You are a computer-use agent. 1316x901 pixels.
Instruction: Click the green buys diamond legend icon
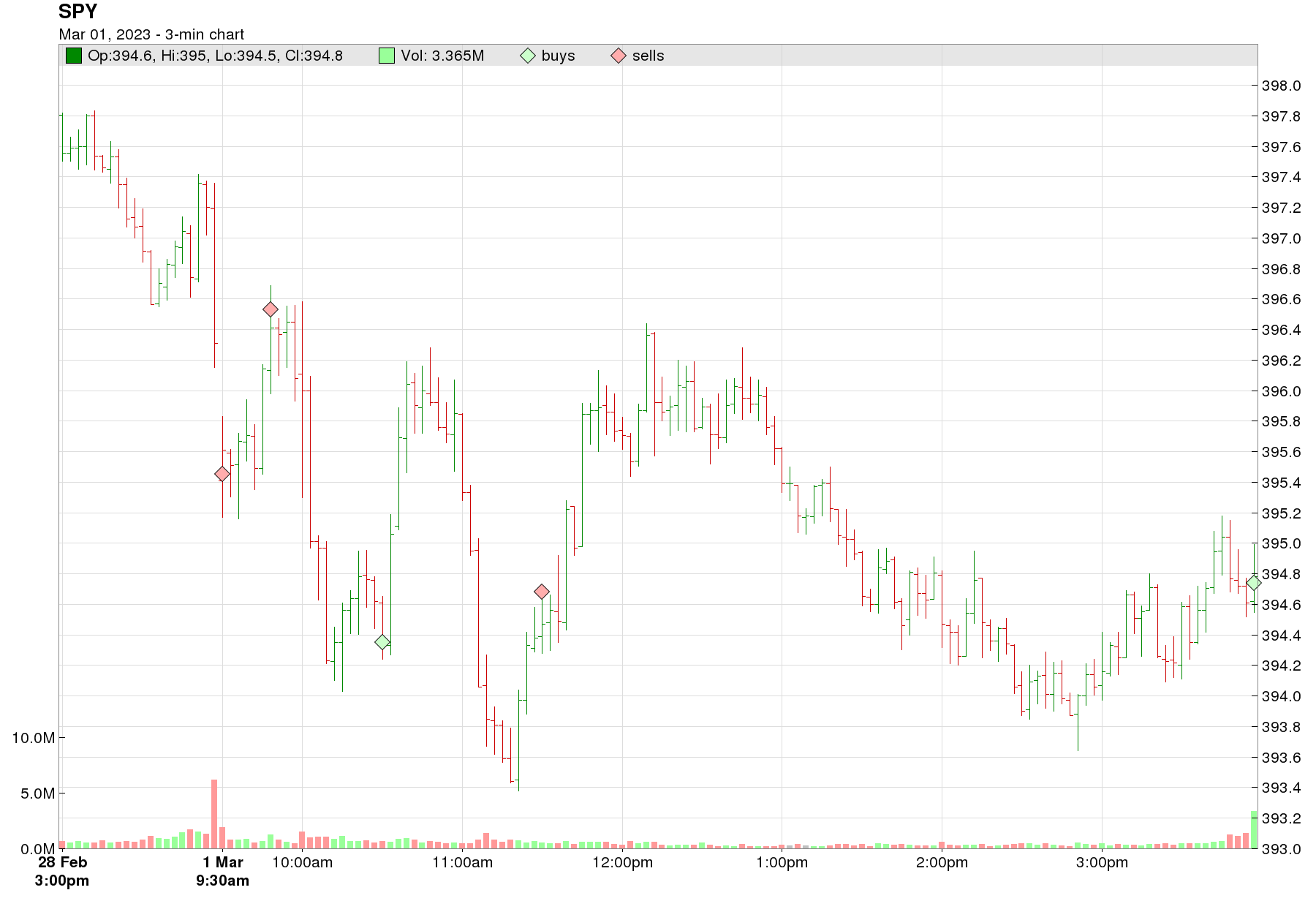pos(528,56)
